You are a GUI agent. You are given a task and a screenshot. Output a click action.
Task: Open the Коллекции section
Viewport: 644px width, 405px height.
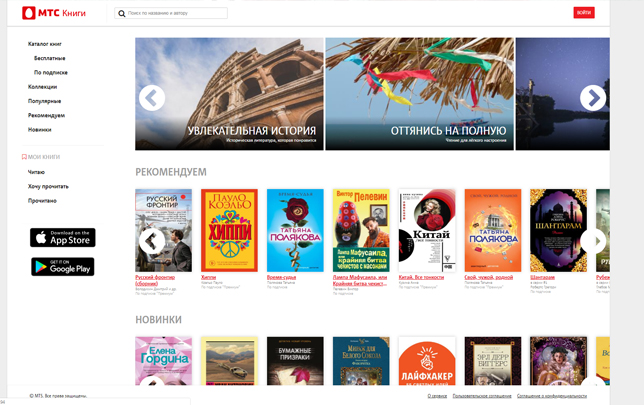pyautogui.click(x=42, y=87)
